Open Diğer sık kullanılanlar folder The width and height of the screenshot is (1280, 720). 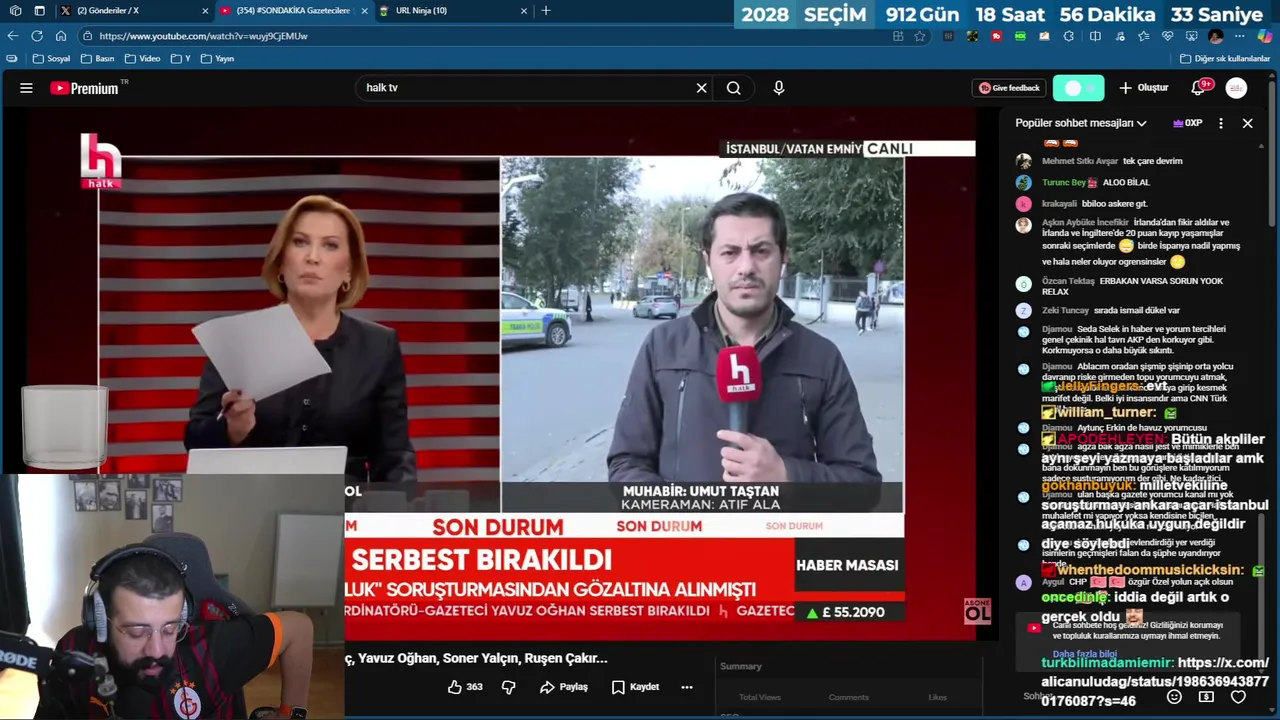pyautogui.click(x=1225, y=59)
